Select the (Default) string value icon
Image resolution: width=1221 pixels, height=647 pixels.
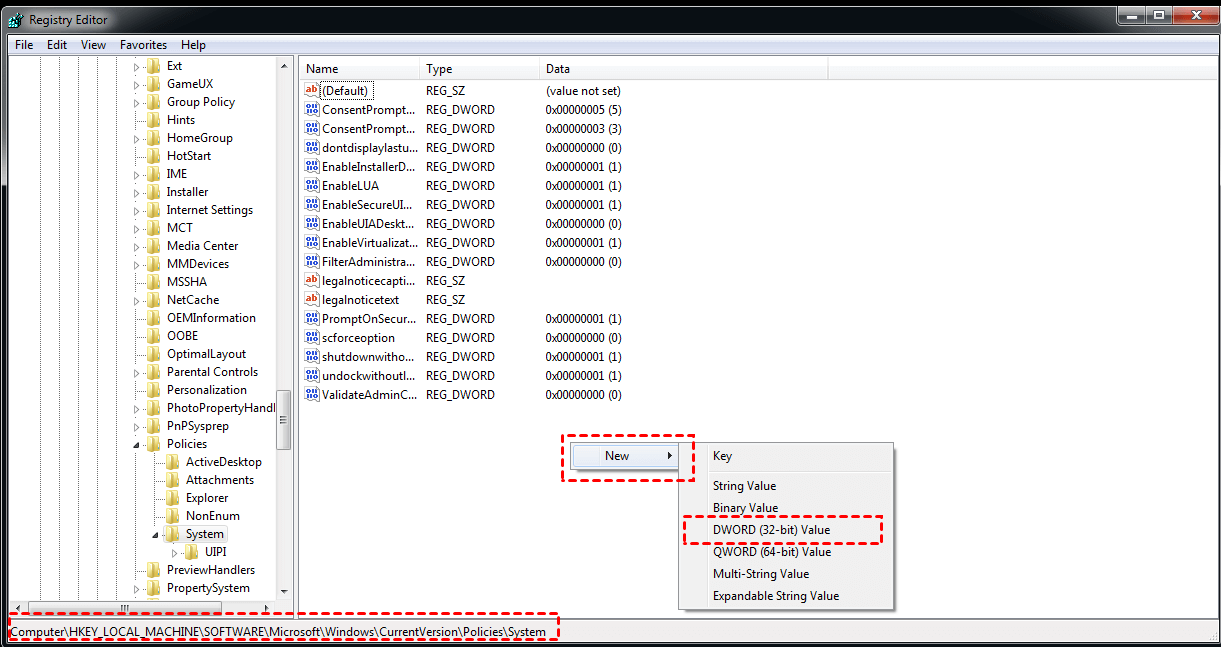[311, 91]
